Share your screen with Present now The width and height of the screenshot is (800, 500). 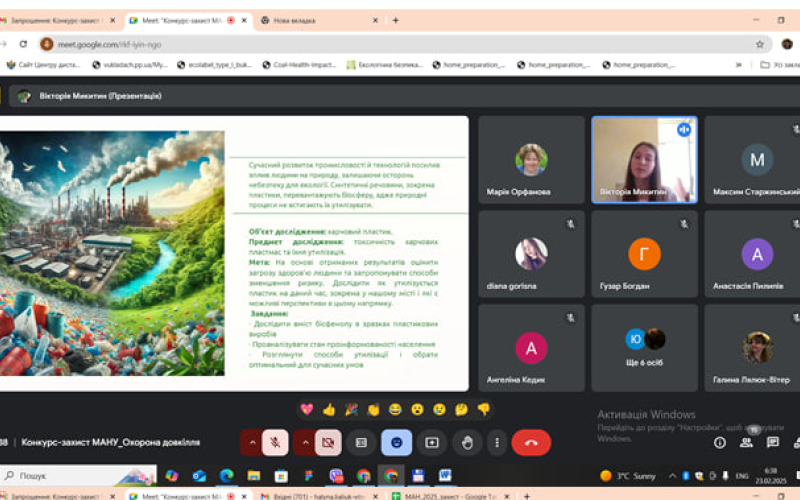pyautogui.click(x=432, y=442)
